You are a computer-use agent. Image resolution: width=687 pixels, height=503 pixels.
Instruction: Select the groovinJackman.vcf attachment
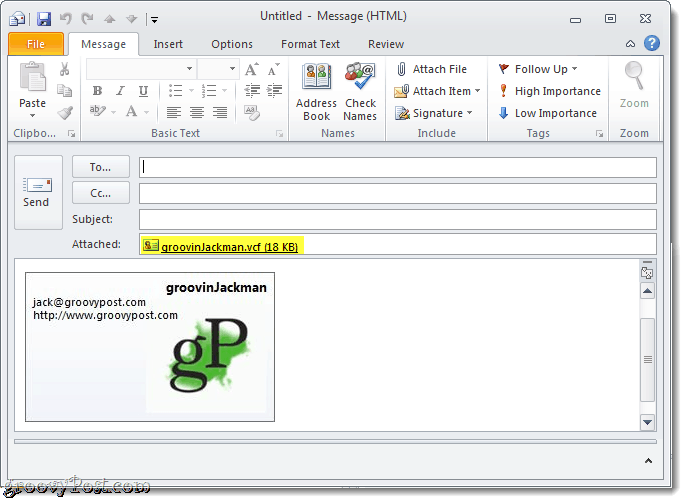(x=222, y=247)
